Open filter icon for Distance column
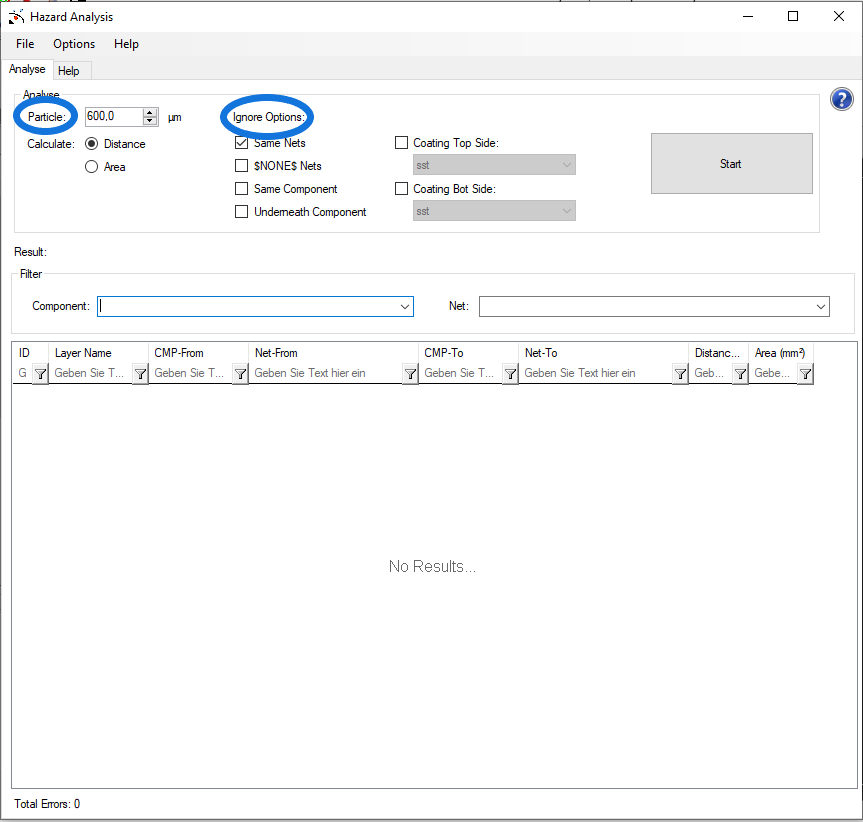Image resolution: width=863 pixels, height=822 pixels. pos(740,374)
